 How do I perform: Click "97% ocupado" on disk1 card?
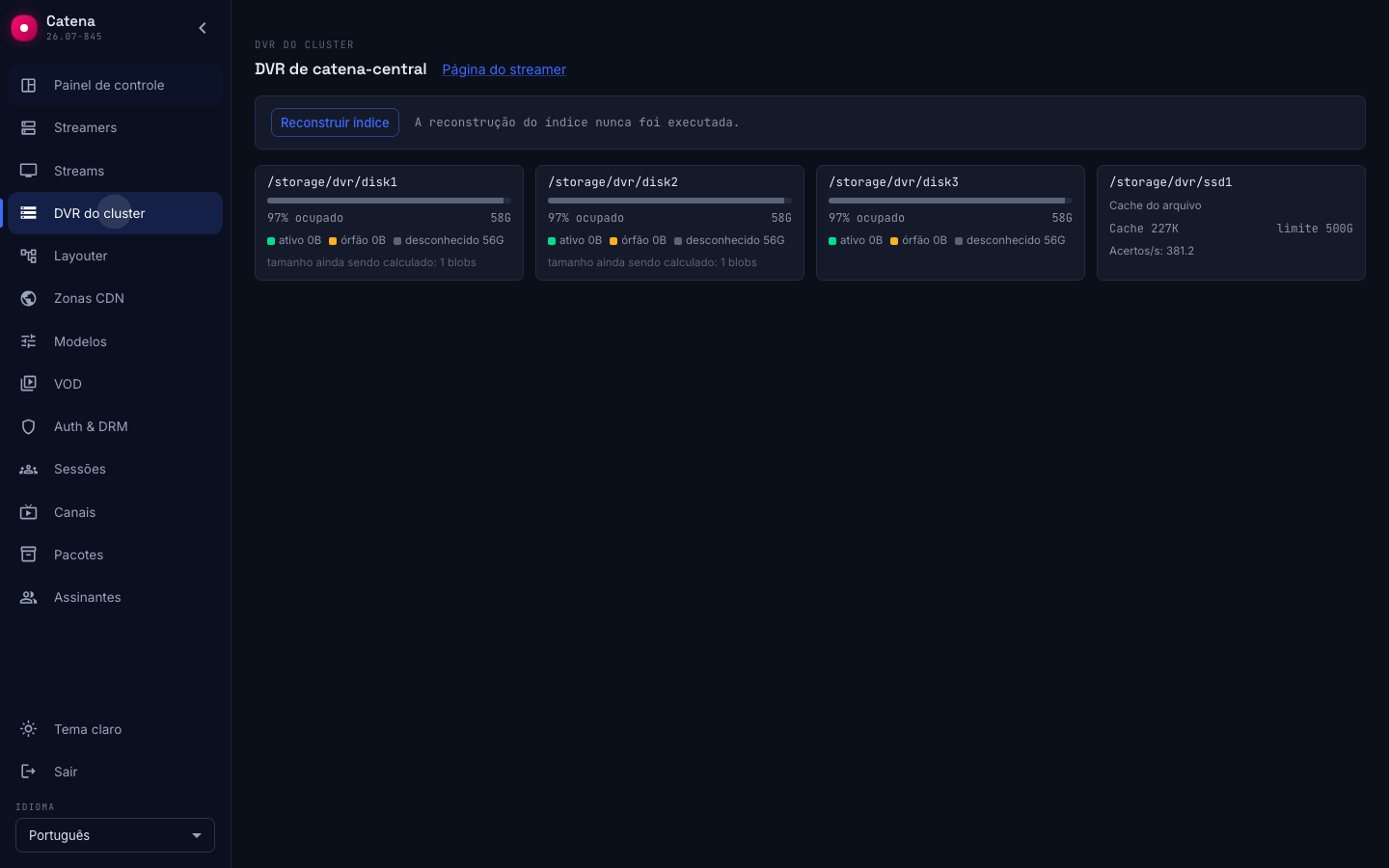(305, 218)
